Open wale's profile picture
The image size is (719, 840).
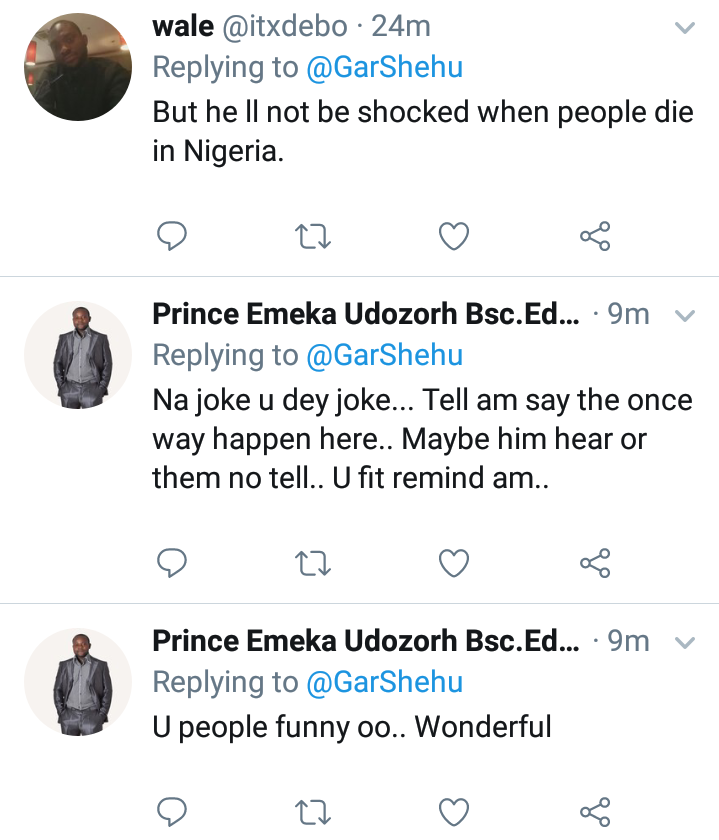click(78, 67)
